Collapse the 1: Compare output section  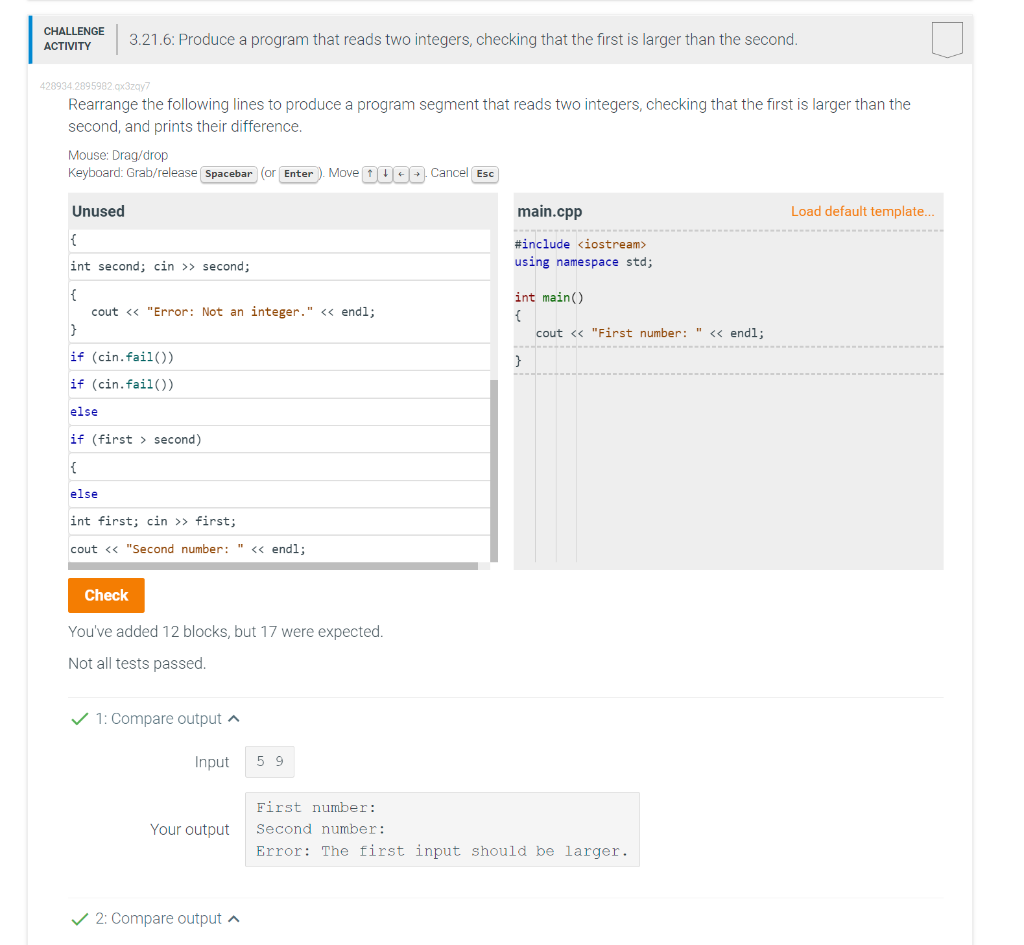click(x=234, y=718)
